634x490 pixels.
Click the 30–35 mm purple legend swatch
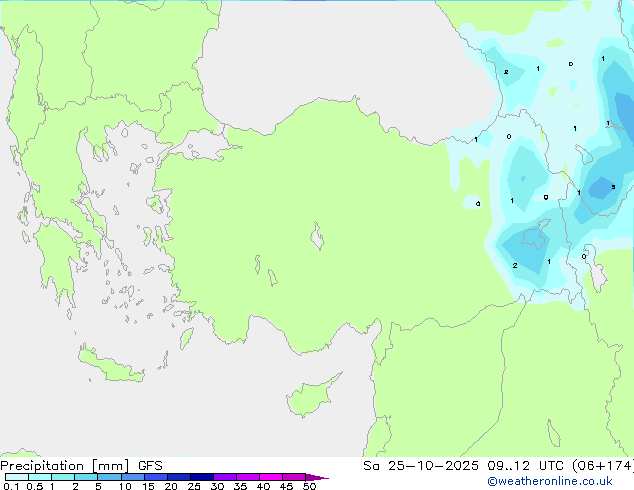pyautogui.click(x=225, y=477)
